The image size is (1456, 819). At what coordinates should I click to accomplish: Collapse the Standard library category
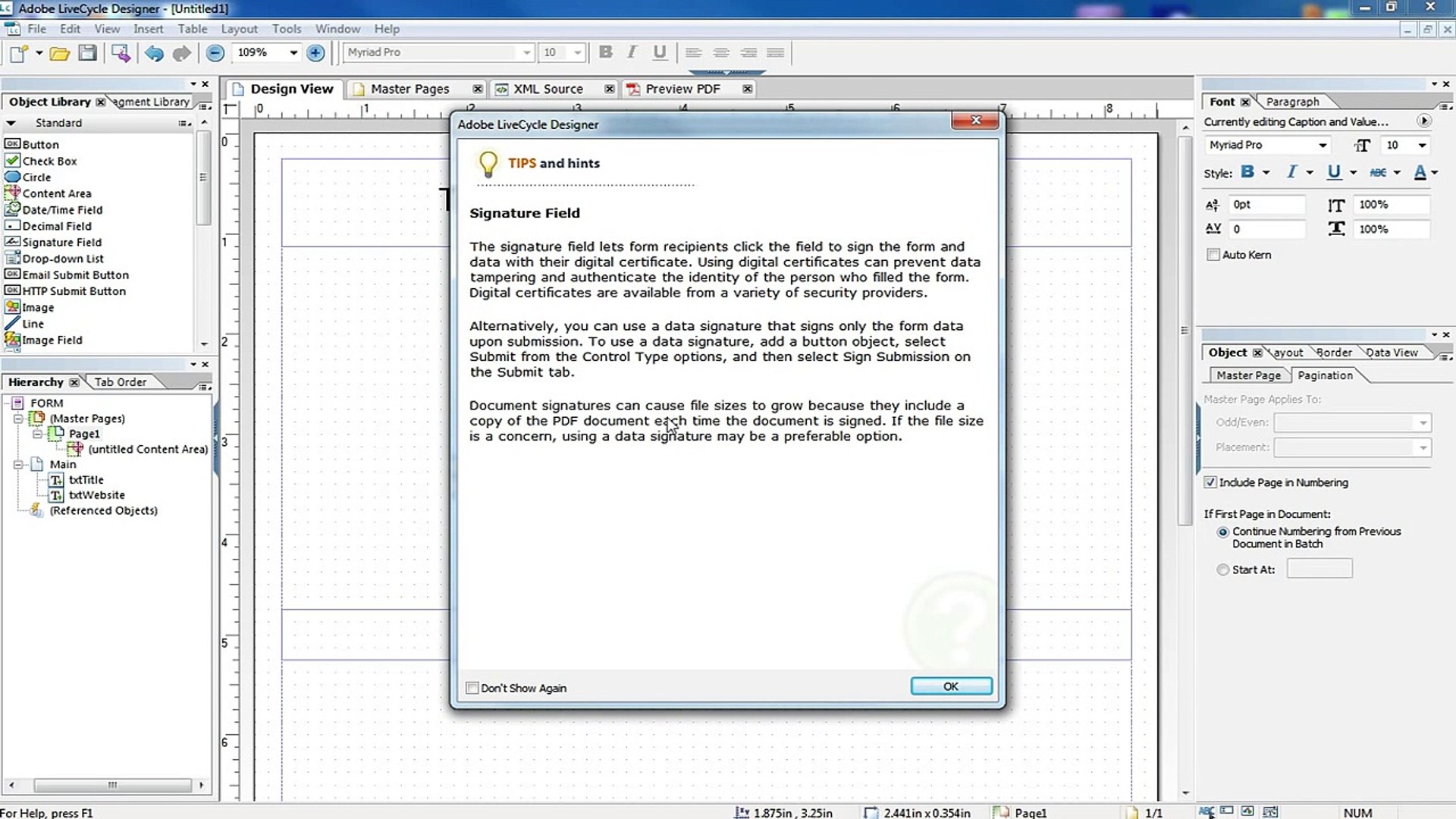11,123
